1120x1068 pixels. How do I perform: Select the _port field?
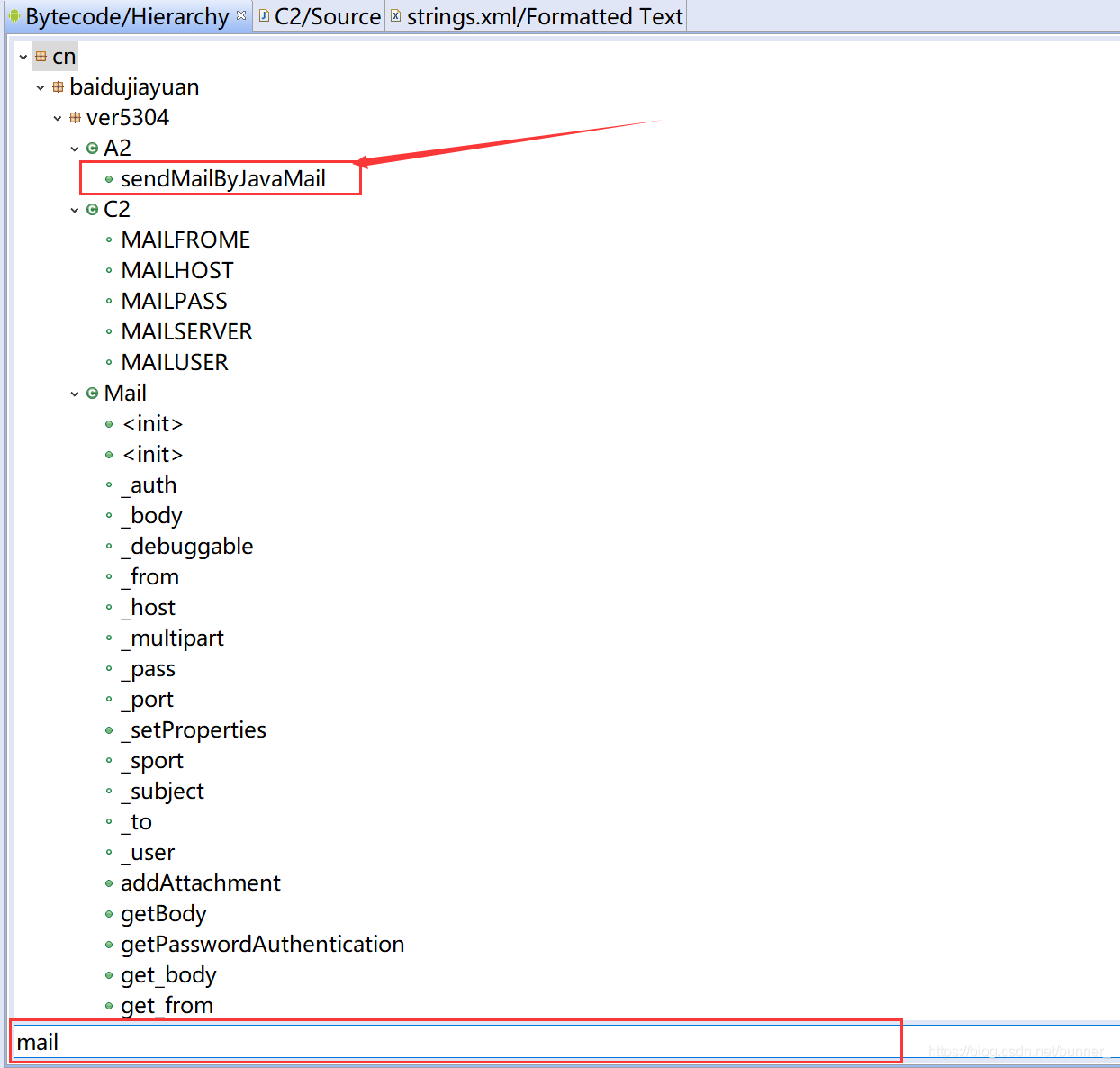pos(147,699)
